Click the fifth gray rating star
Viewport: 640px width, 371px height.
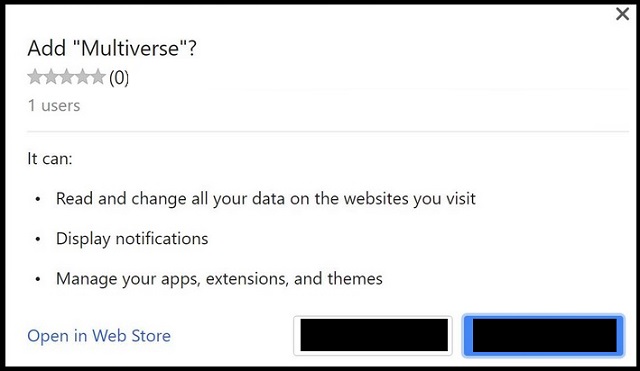pos(97,77)
